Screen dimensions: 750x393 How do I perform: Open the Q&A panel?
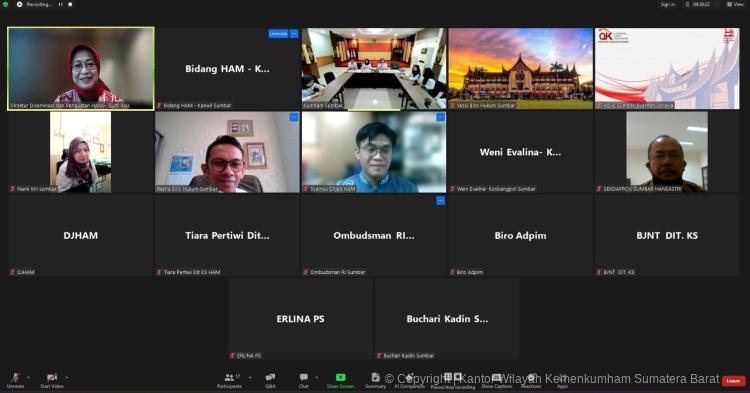tap(270, 380)
